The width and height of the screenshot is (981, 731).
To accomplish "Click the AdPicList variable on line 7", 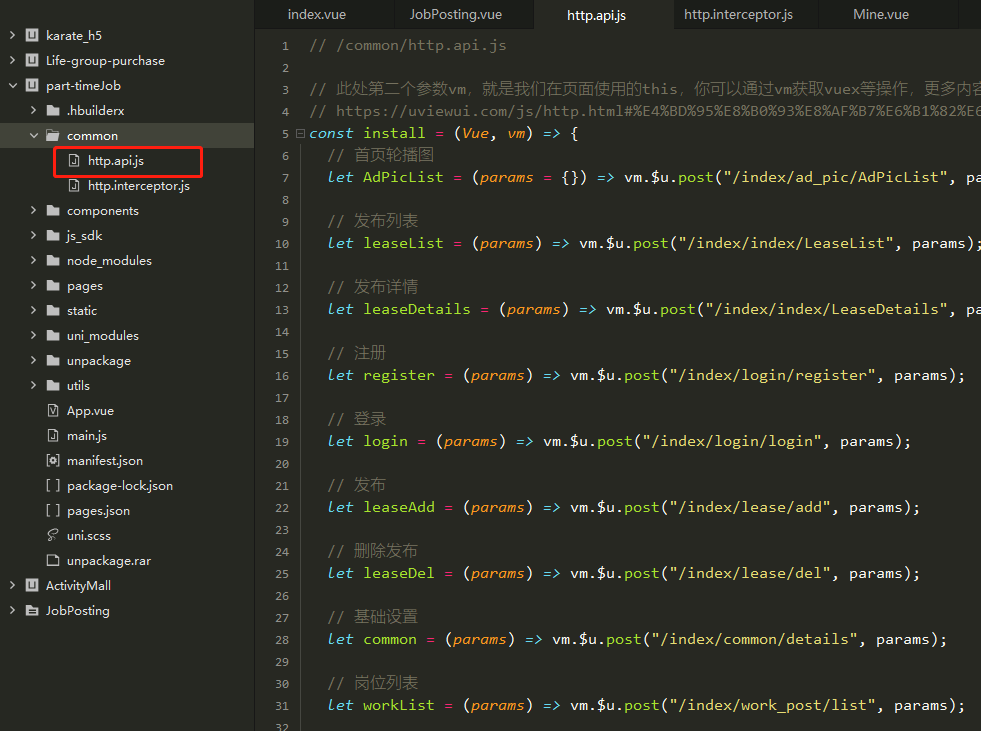I will click(x=403, y=177).
